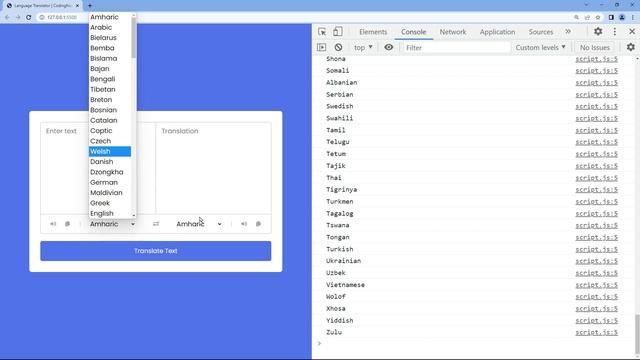Select Maldivian in the dropdown list
Image resolution: width=640 pixels, height=360 pixels.
[110, 193]
